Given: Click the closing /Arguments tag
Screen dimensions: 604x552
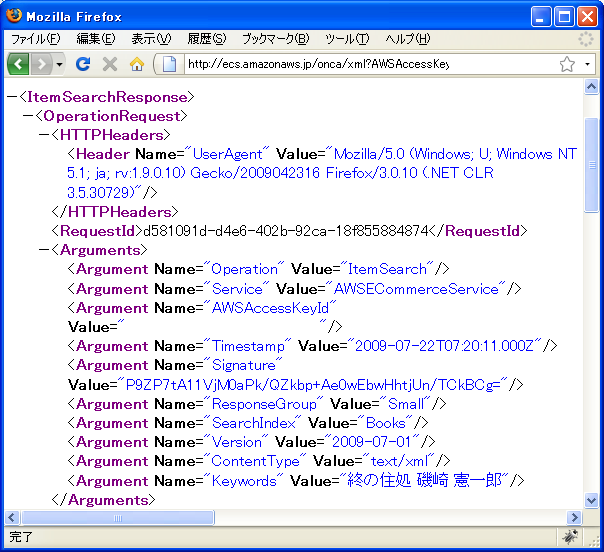Looking at the screenshot, I should click(103, 500).
